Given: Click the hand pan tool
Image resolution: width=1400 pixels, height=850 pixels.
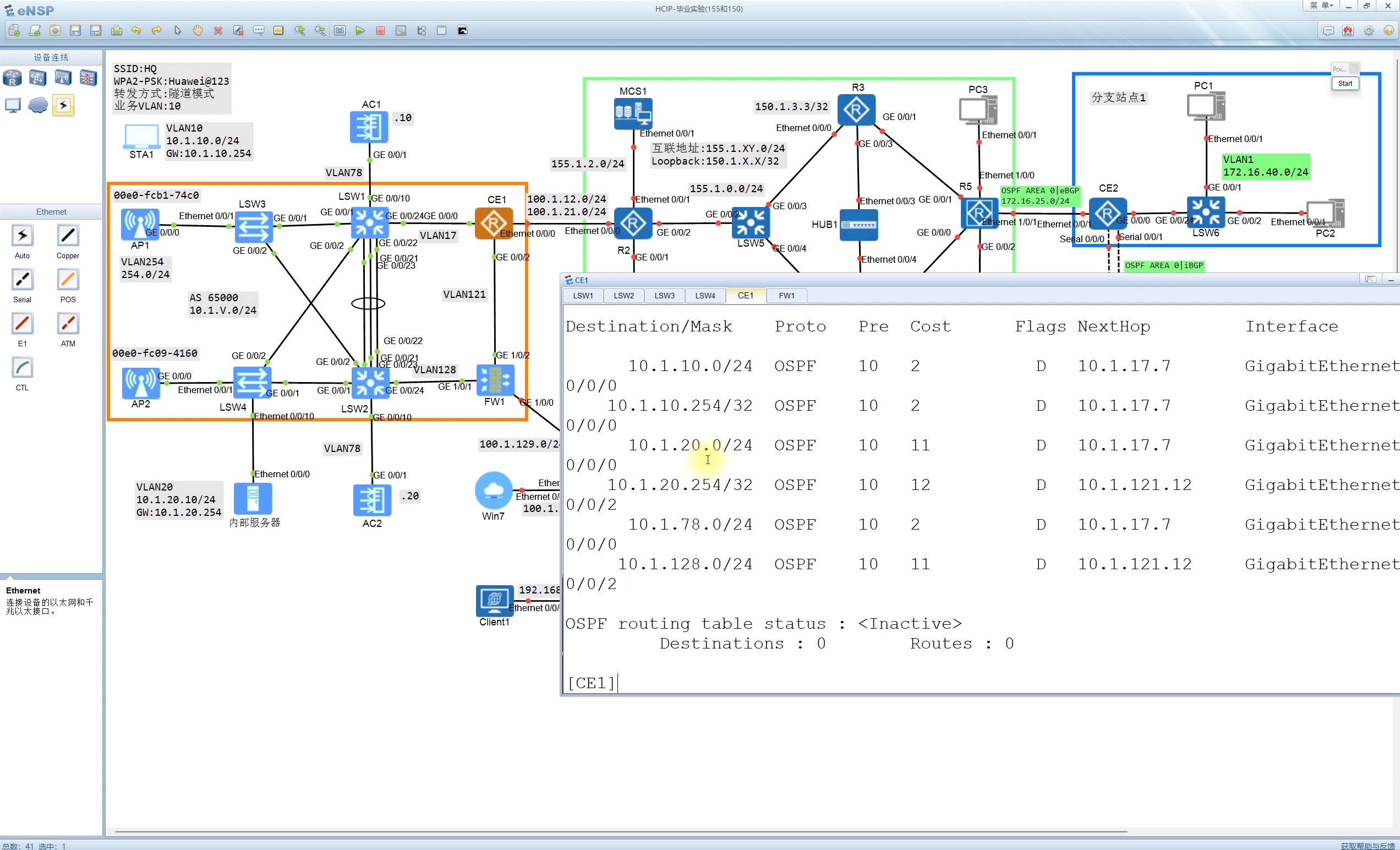Looking at the screenshot, I should point(197,31).
